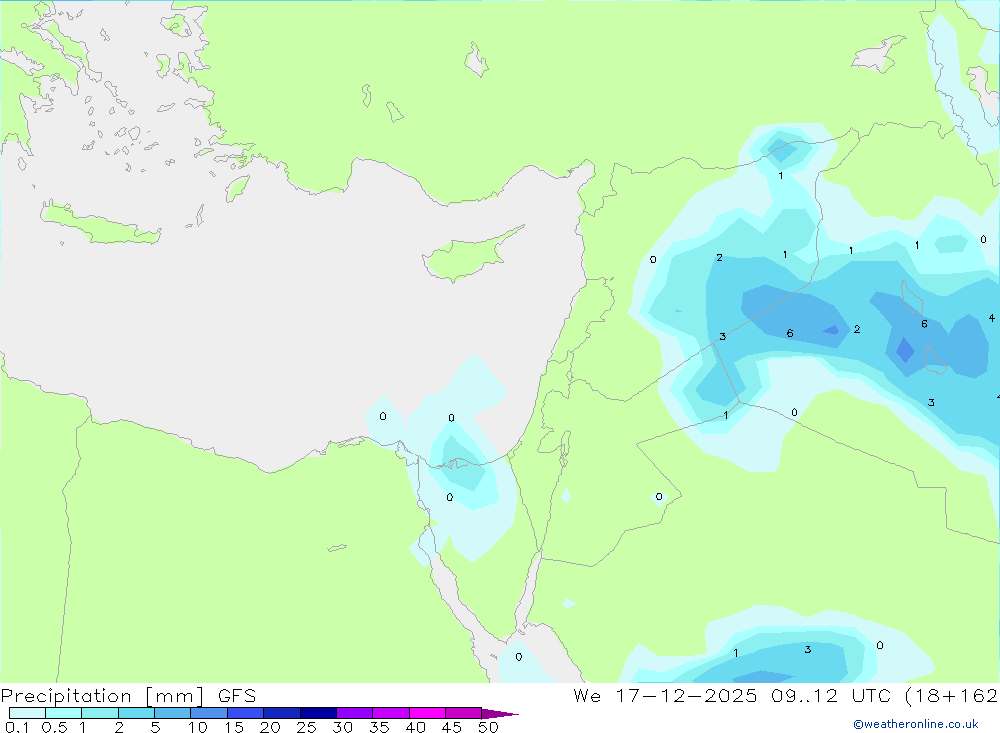Pick the 15–20 mm legend color box
Viewport: 1000px width, 733px height.
click(246, 713)
